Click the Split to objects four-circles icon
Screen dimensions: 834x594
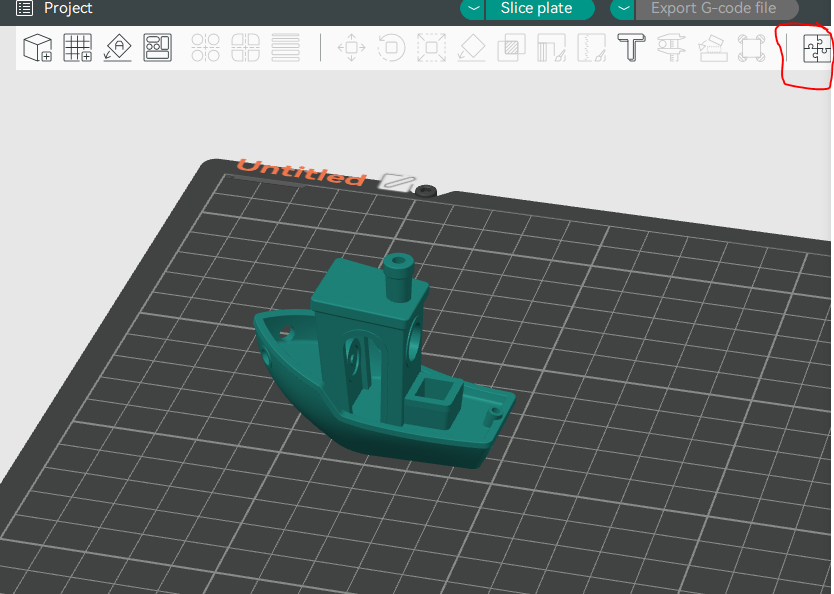205,47
